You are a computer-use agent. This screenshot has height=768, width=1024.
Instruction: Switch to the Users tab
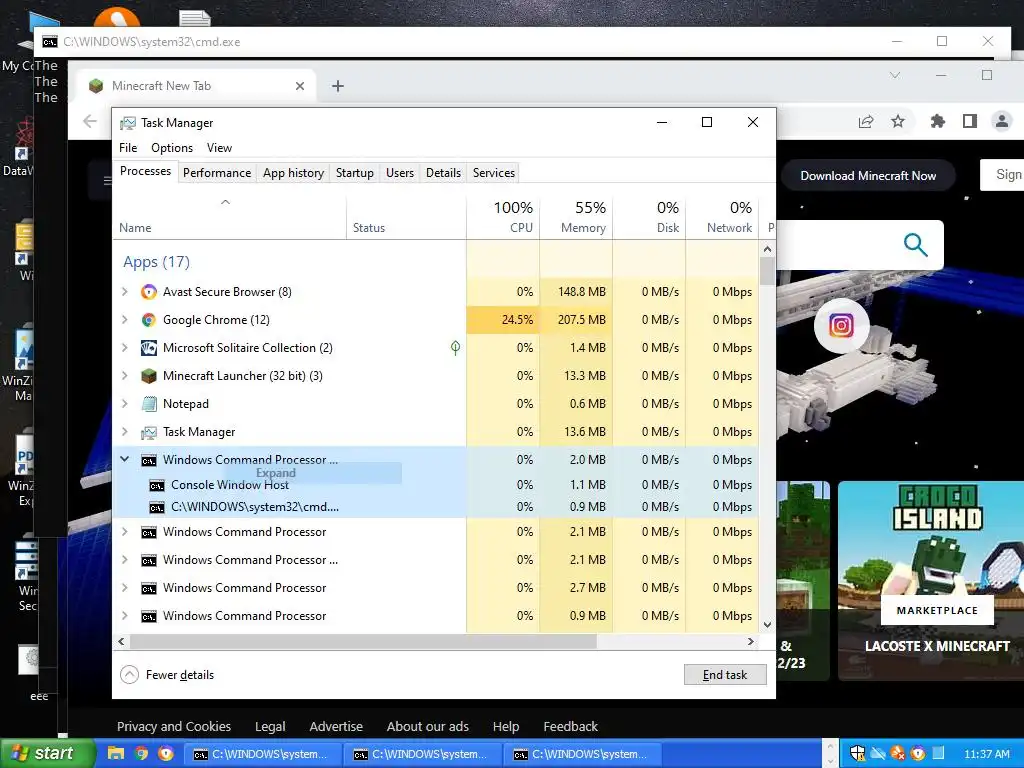click(x=400, y=173)
